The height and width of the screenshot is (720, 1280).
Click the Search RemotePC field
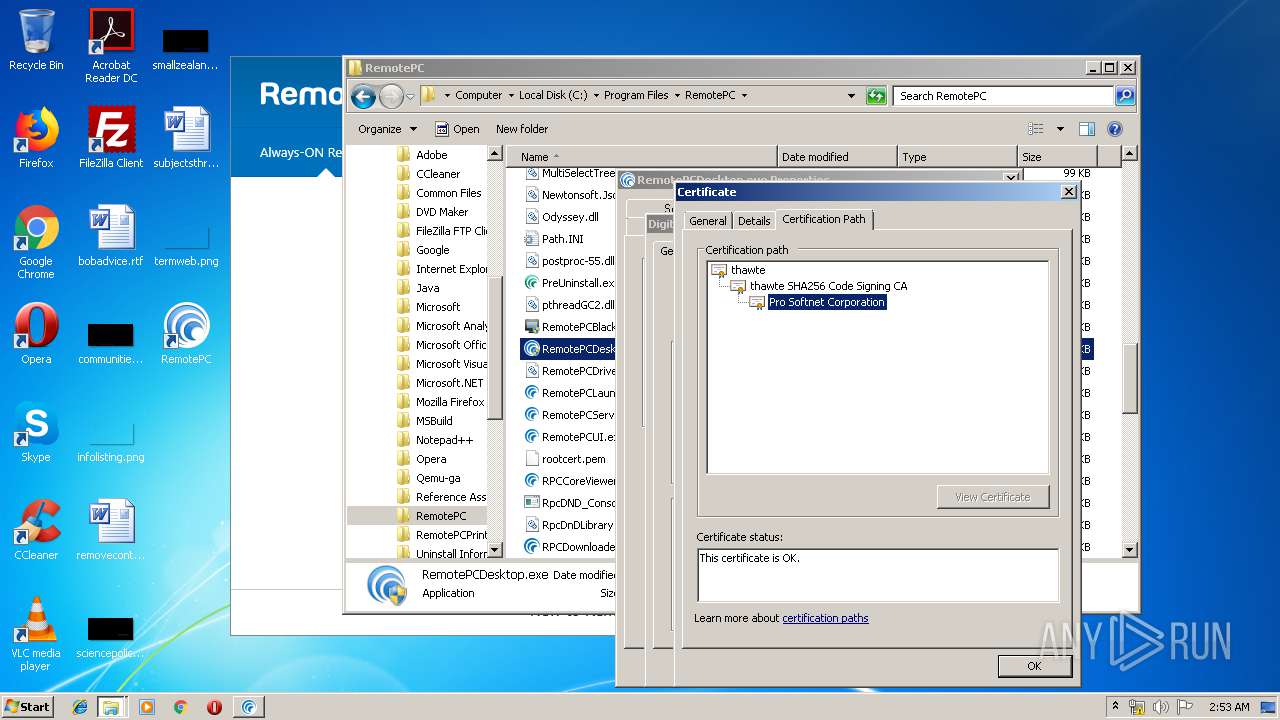tap(1003, 96)
